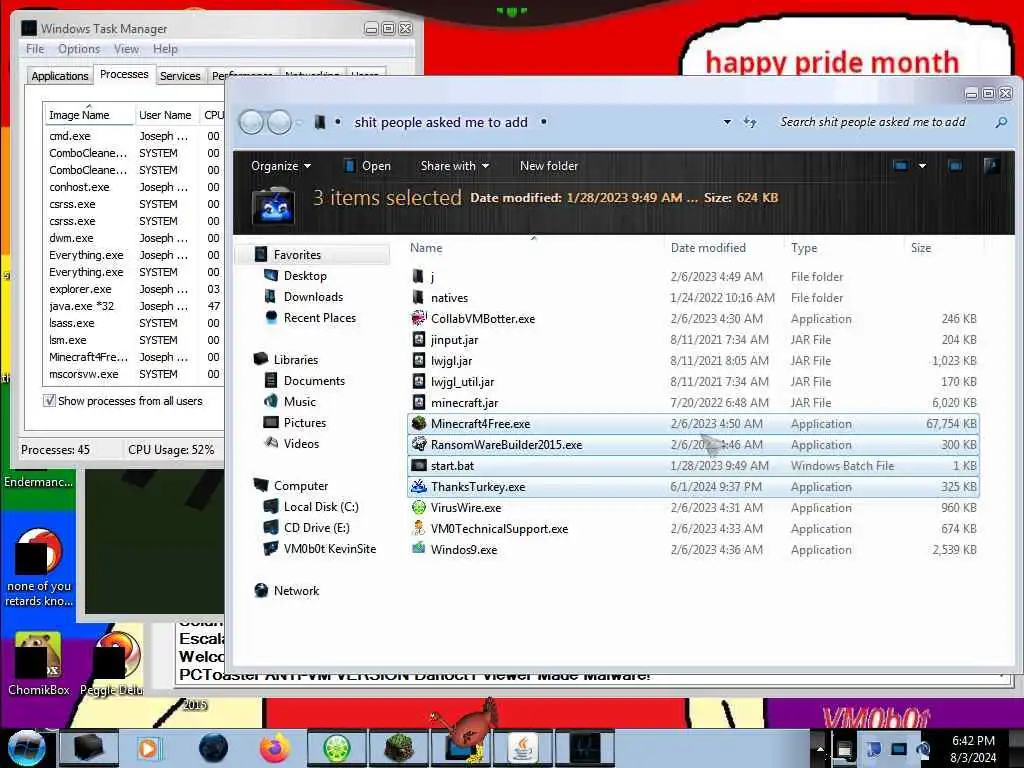The height and width of the screenshot is (768, 1024).
Task: Click the Windos9.exe file icon
Action: point(419,549)
